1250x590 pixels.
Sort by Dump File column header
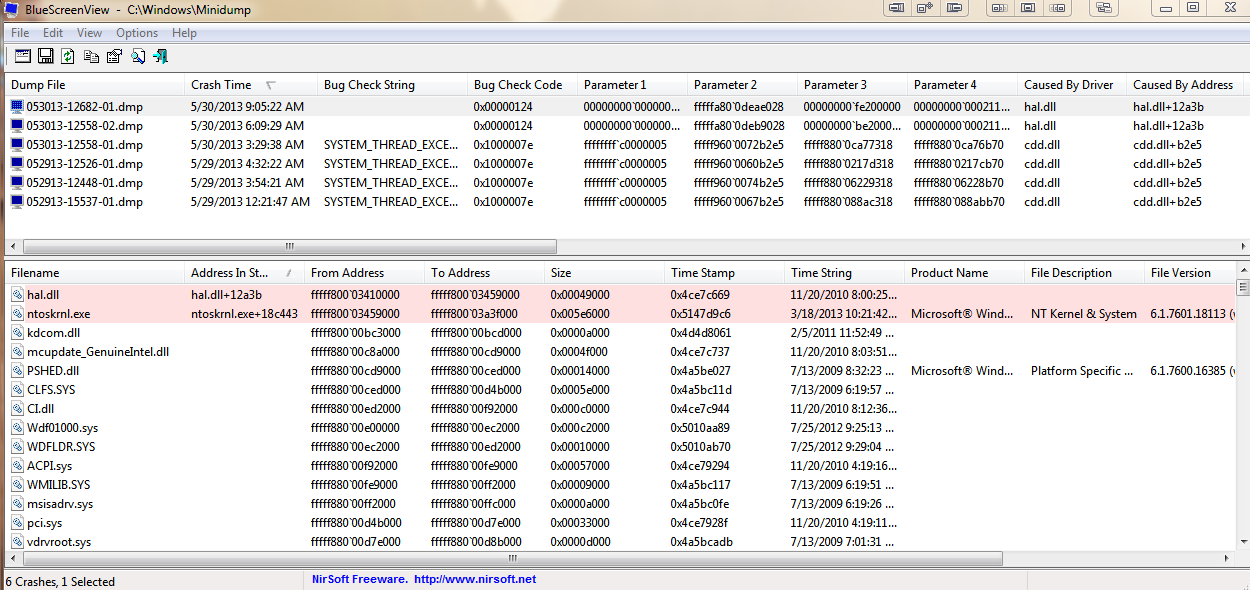click(96, 85)
